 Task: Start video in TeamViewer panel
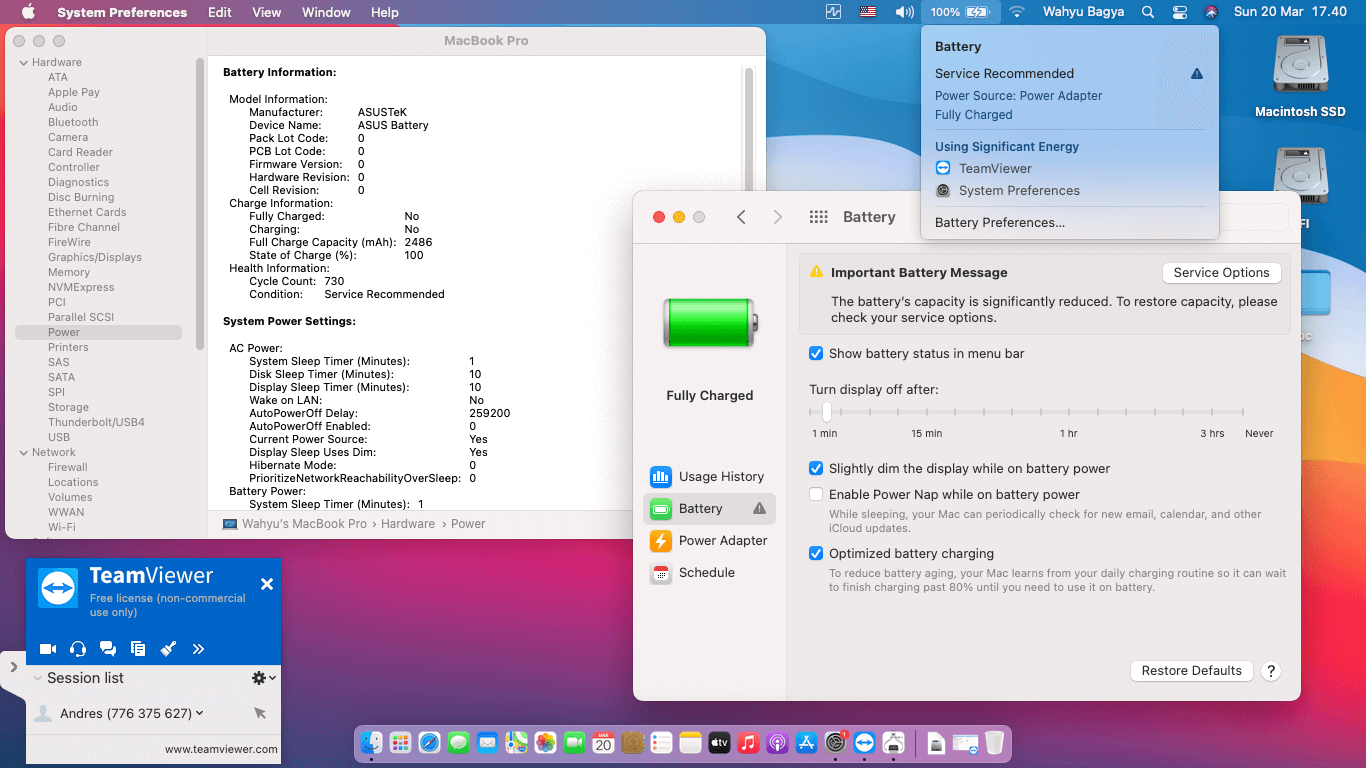[x=47, y=649]
